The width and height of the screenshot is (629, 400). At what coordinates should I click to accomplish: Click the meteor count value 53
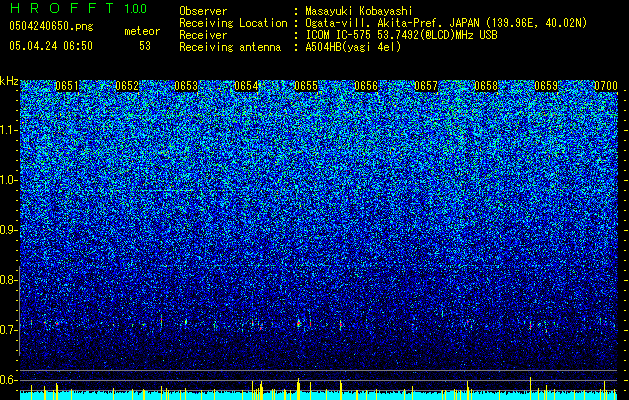click(145, 46)
